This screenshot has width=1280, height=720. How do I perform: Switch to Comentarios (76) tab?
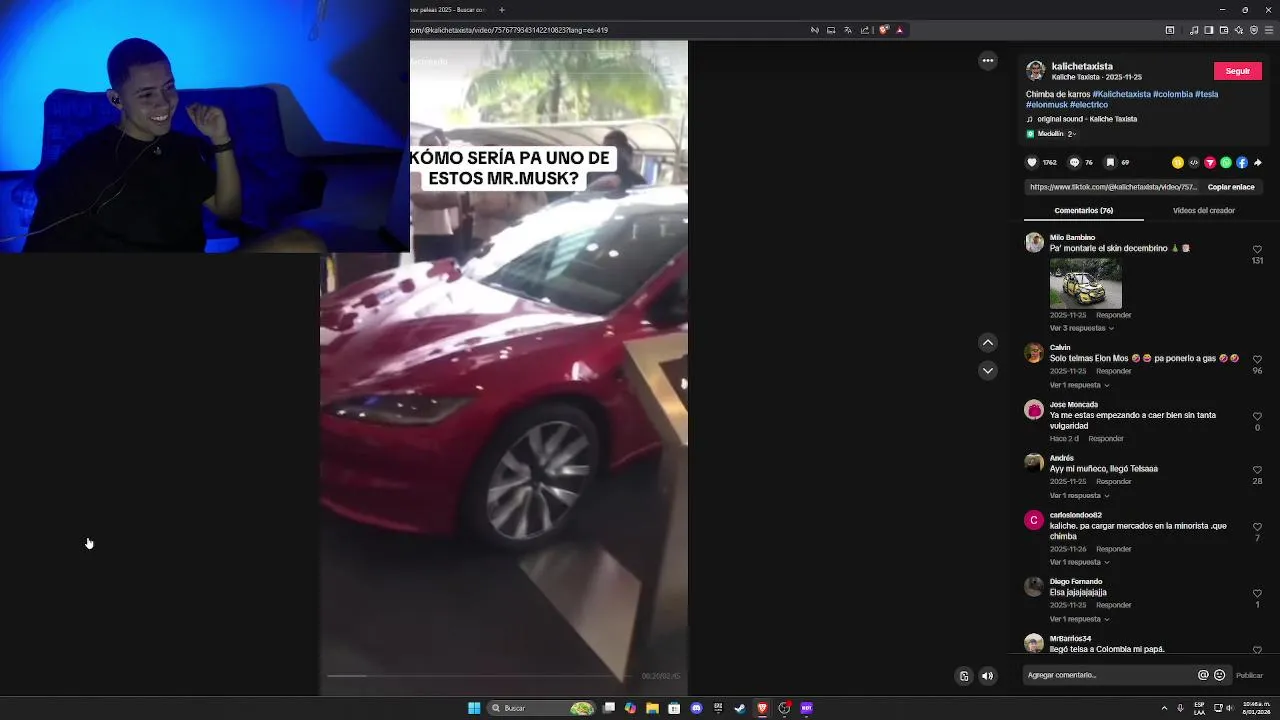[1083, 211]
